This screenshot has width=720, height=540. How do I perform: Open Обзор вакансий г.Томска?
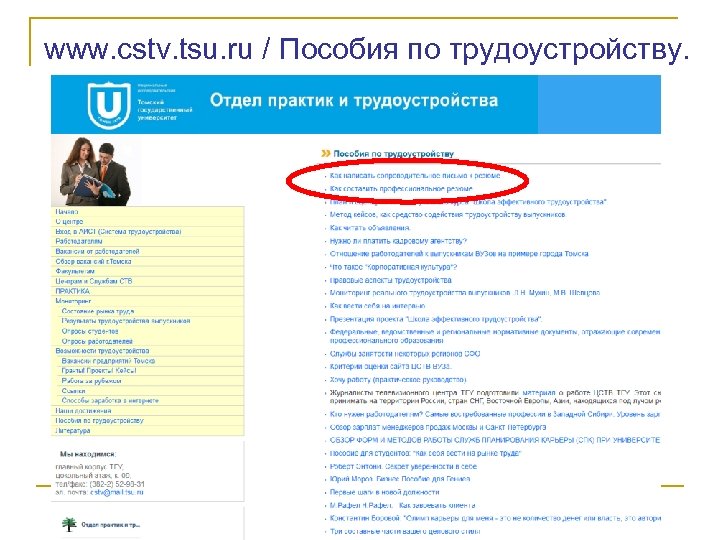[93, 261]
